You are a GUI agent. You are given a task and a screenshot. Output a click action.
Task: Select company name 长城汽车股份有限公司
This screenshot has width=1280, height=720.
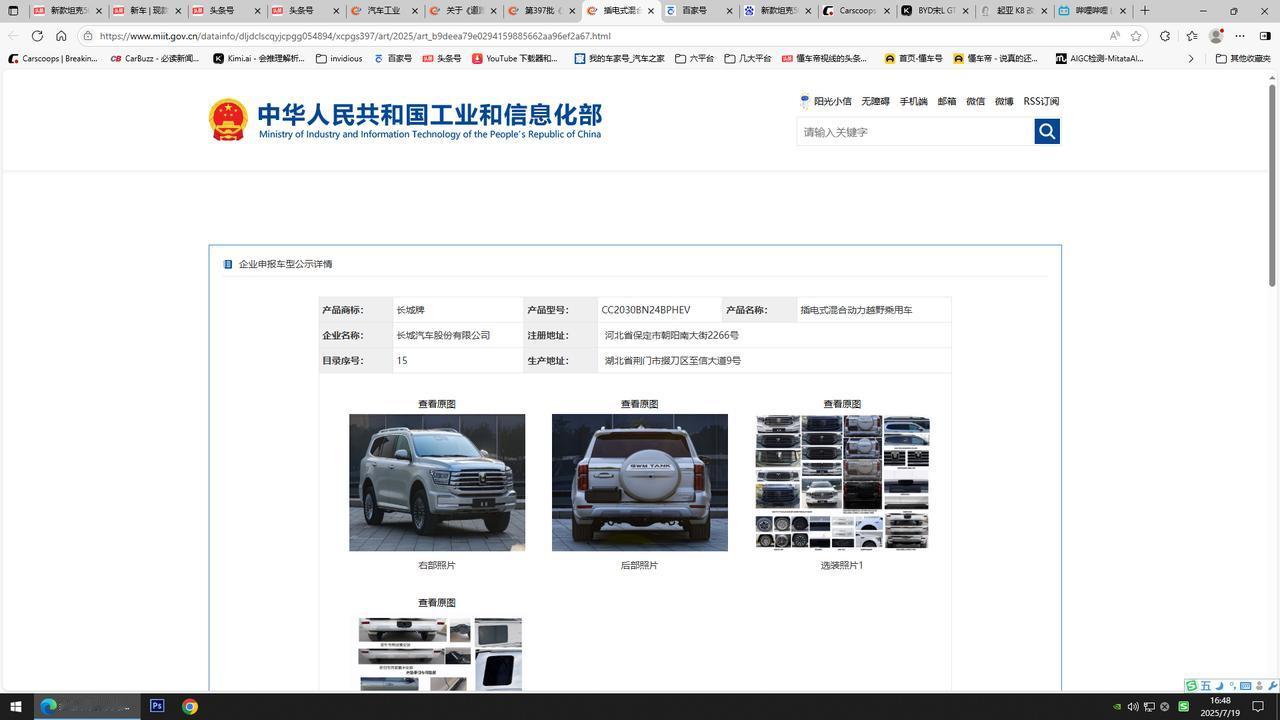point(443,335)
